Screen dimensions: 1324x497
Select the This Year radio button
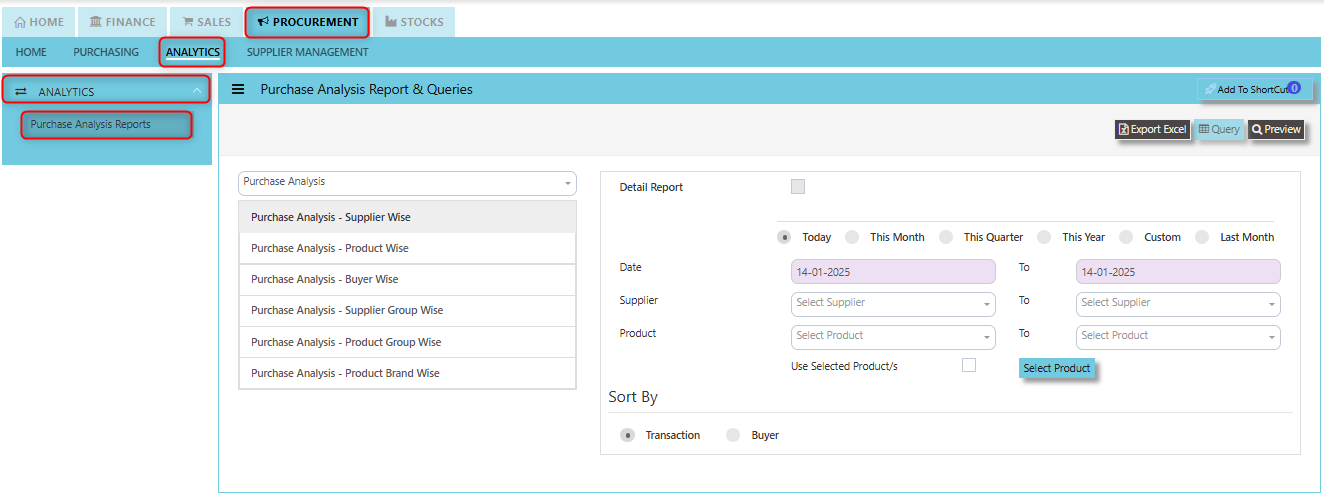tap(1044, 237)
